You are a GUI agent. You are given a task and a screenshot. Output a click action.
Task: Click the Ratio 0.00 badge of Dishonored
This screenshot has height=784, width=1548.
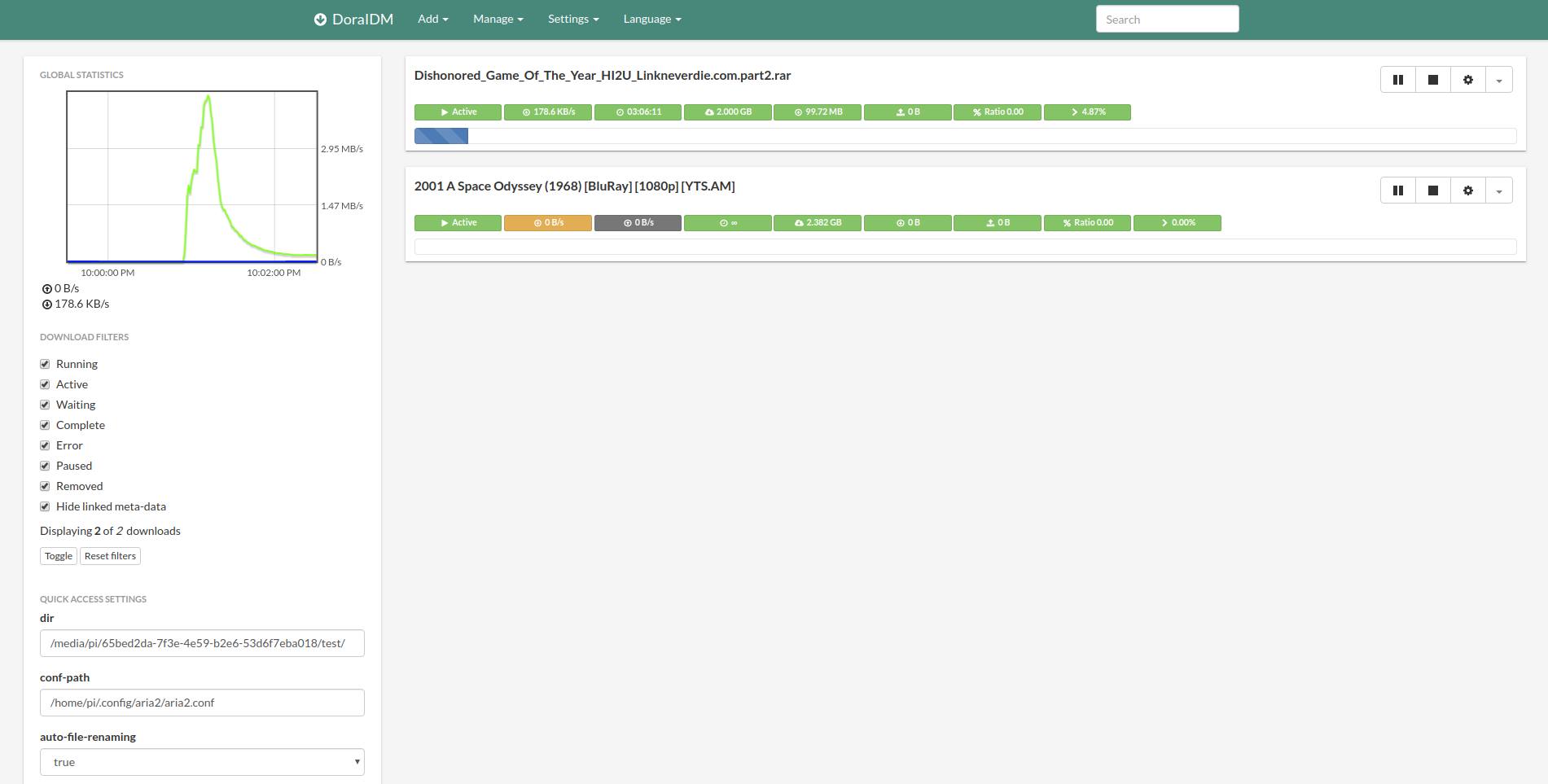click(x=998, y=112)
